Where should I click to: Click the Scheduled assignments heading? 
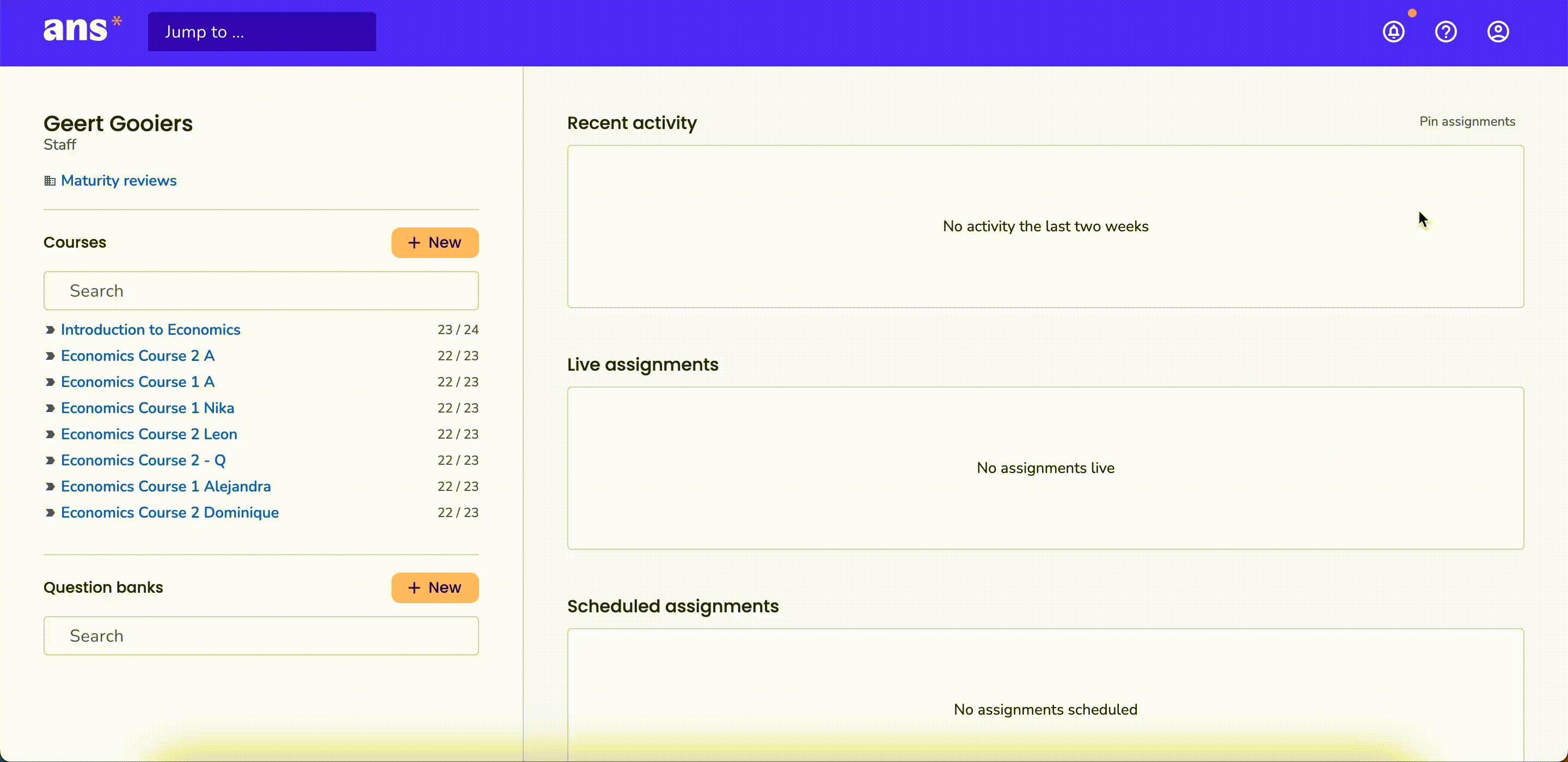672,606
